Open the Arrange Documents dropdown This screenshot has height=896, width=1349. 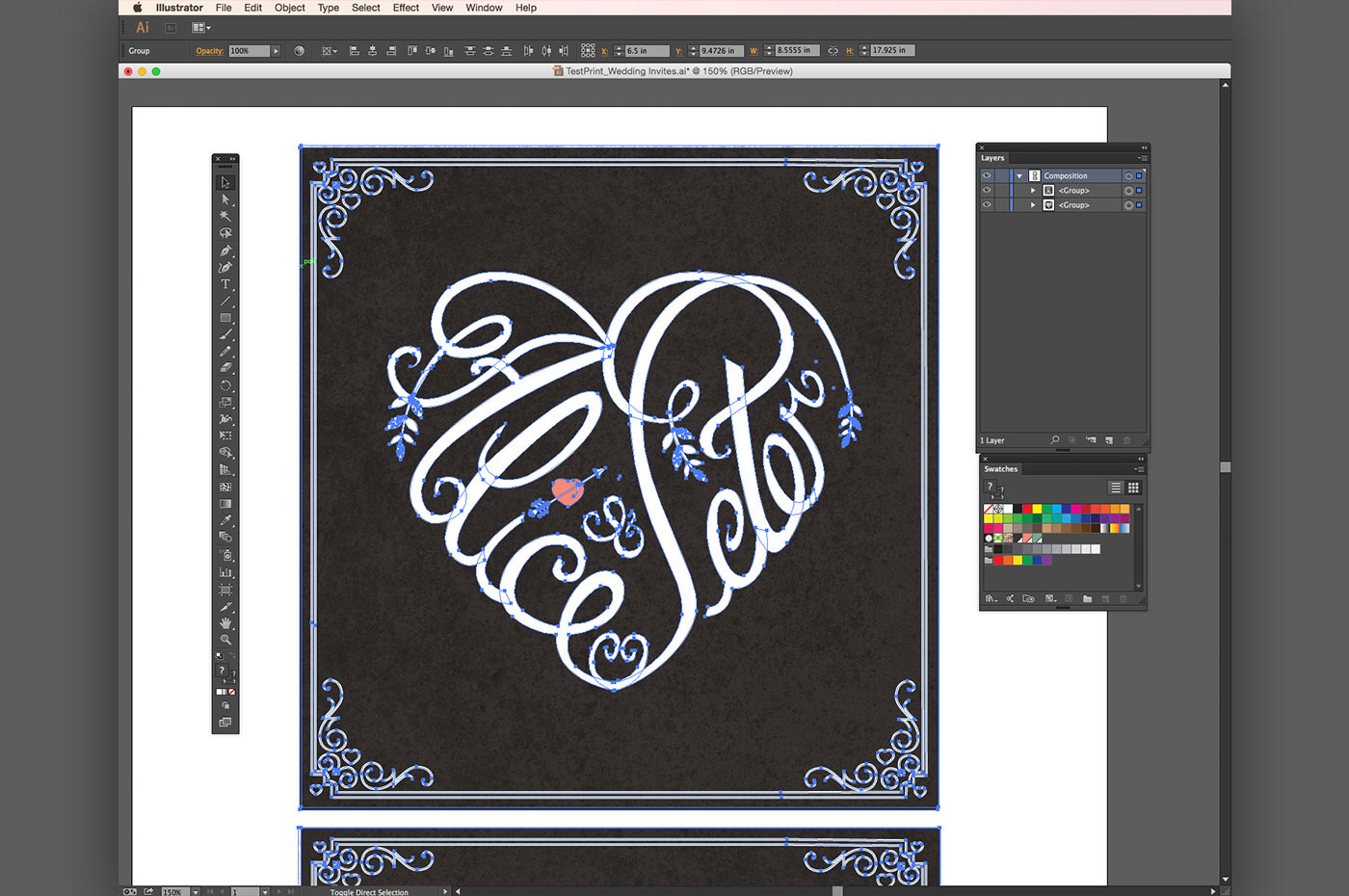[x=200, y=28]
